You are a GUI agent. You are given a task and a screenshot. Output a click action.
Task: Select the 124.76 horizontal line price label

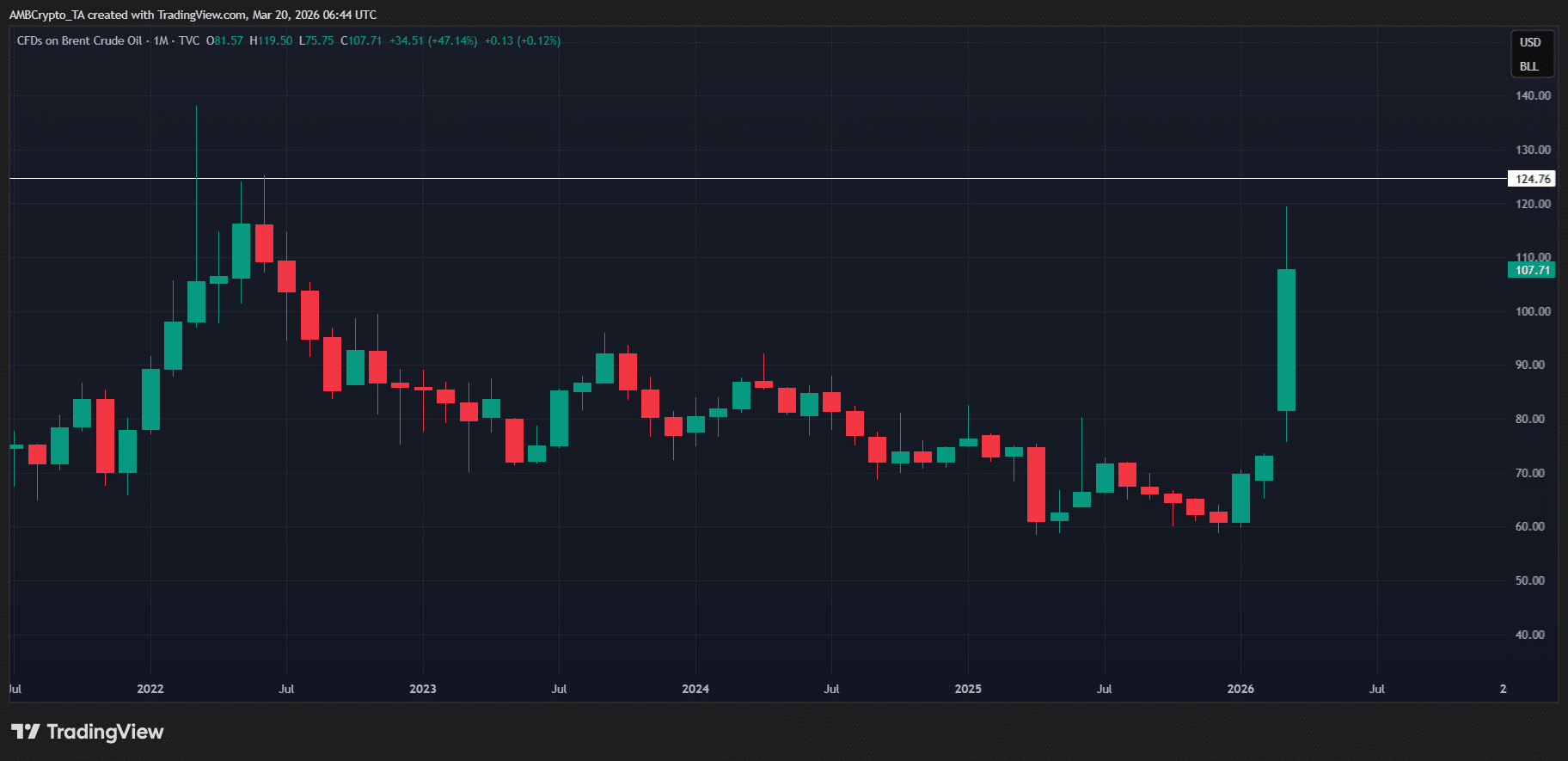pyautogui.click(x=1532, y=179)
